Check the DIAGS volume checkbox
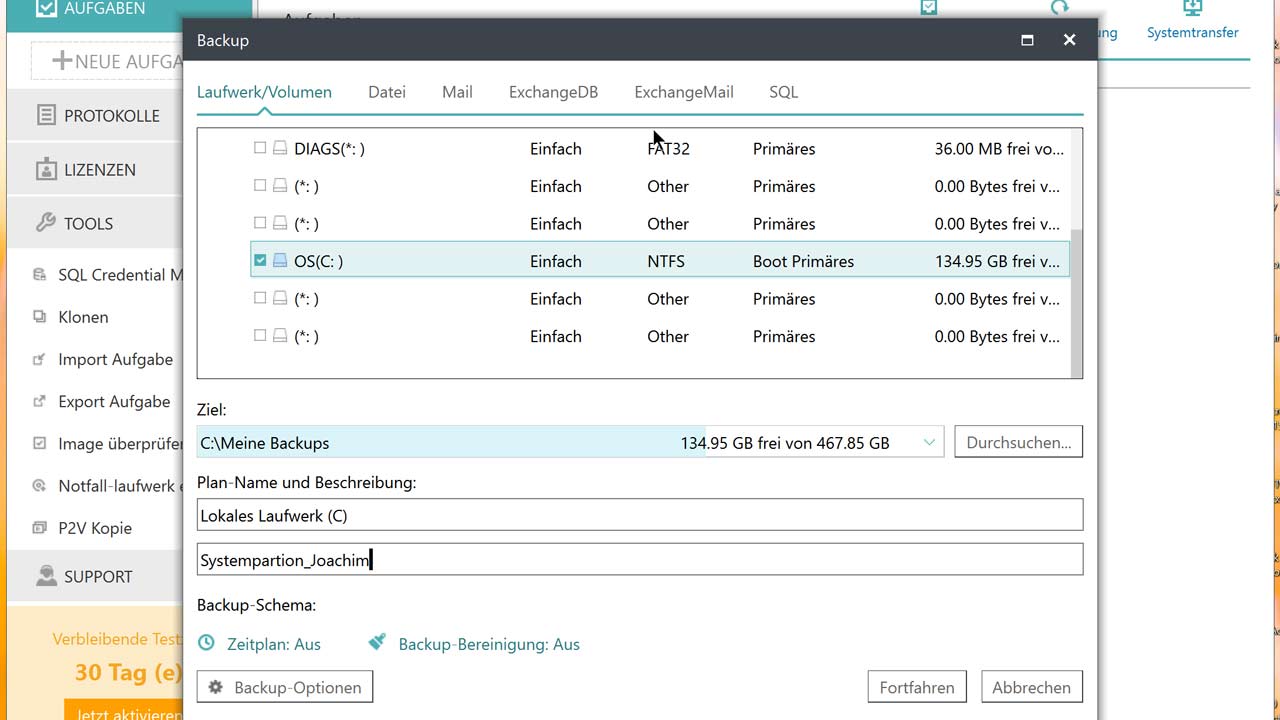1280x720 pixels. 260,148
